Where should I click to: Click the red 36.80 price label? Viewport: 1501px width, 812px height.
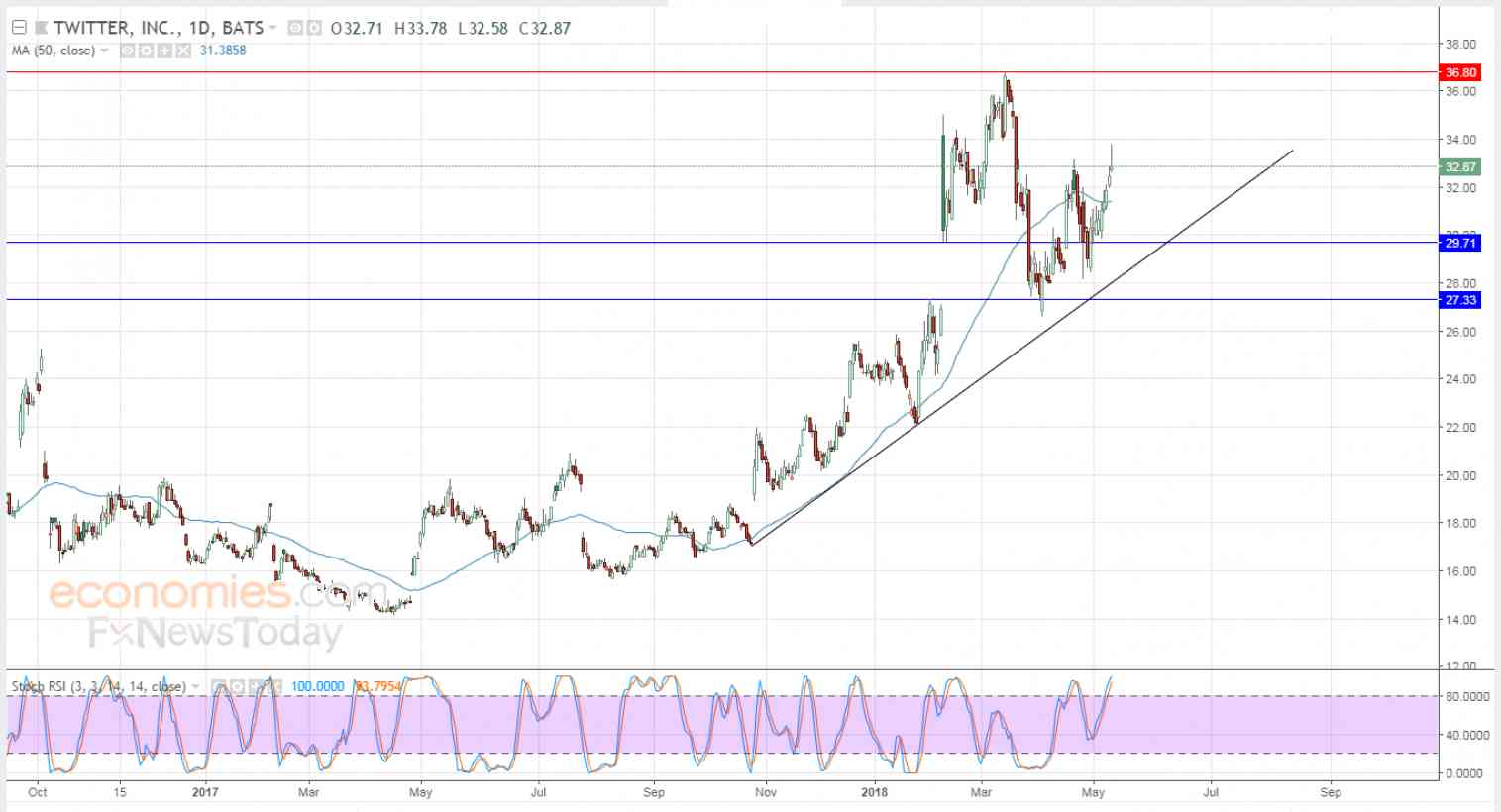(x=1460, y=72)
